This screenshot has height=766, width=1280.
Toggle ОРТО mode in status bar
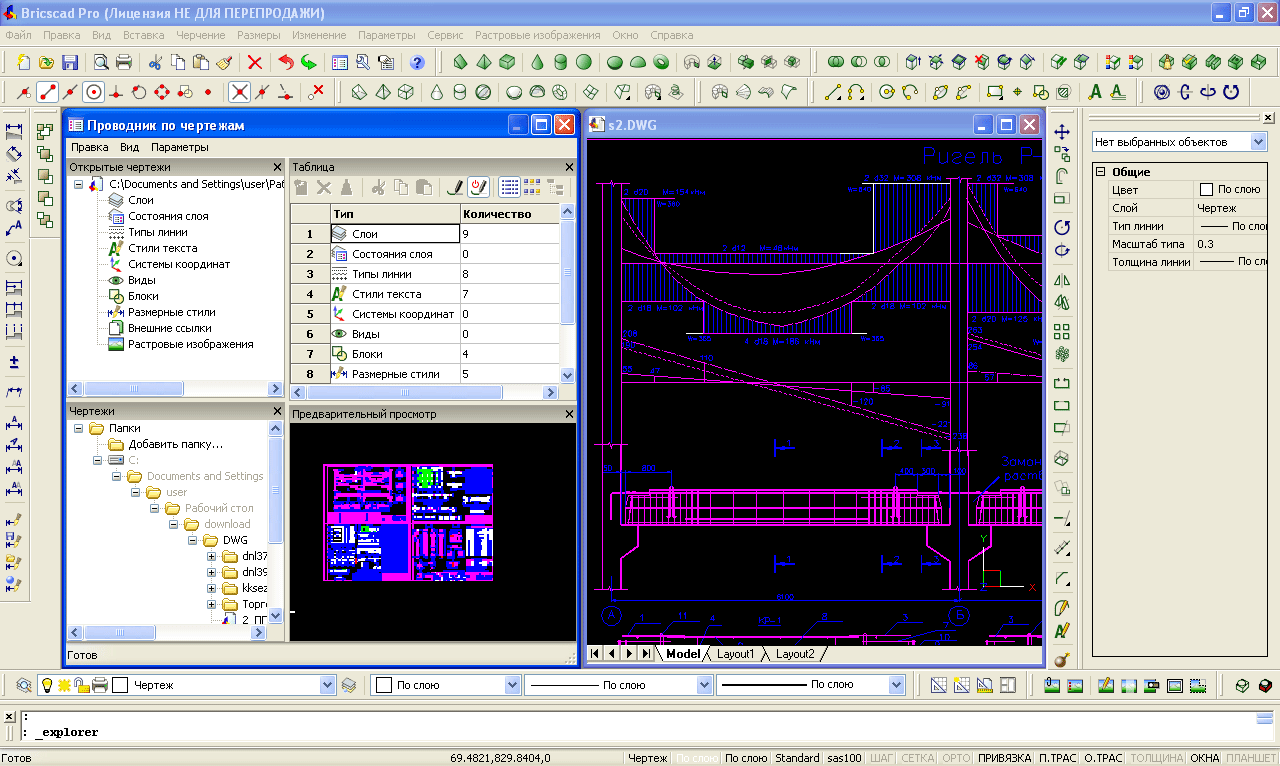click(956, 758)
